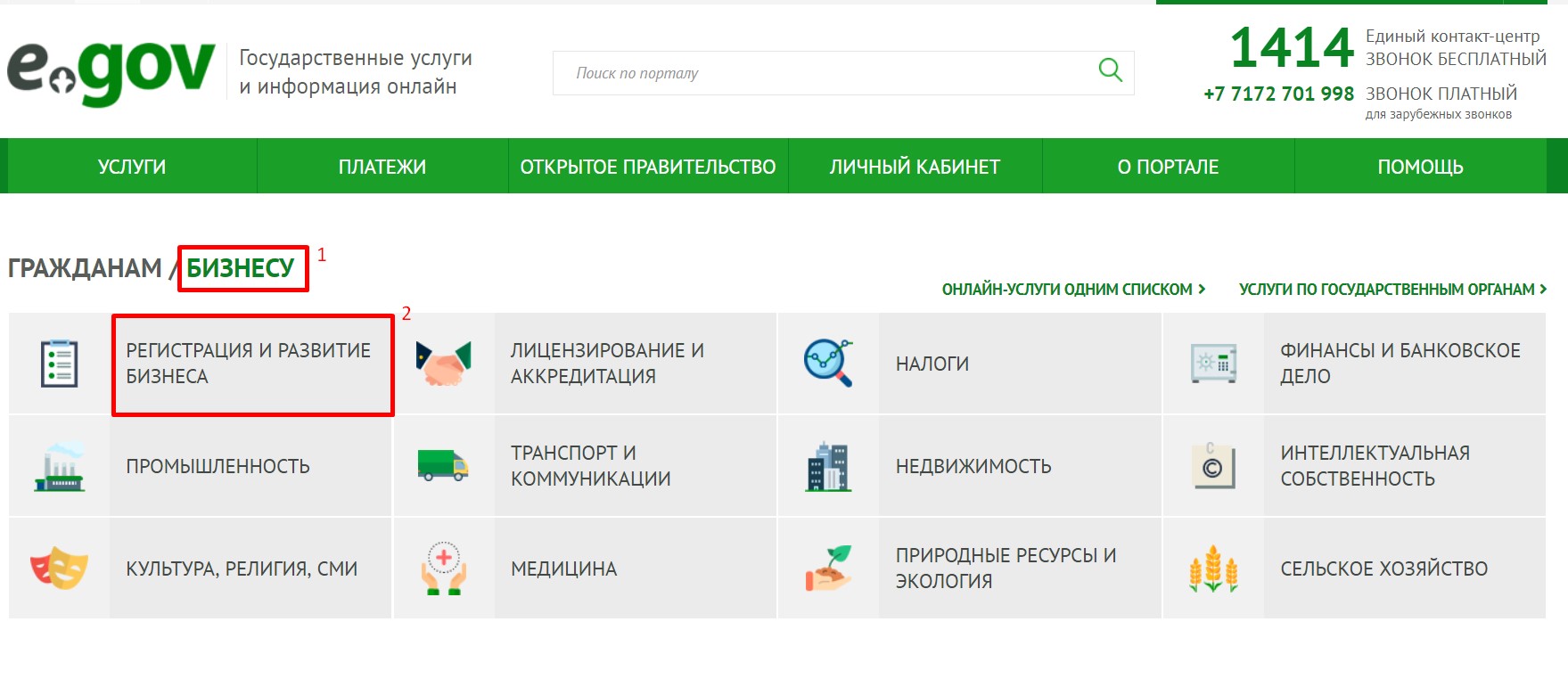Click the green truck transport icon
Image resolution: width=1568 pixels, height=679 pixels.
tap(443, 465)
